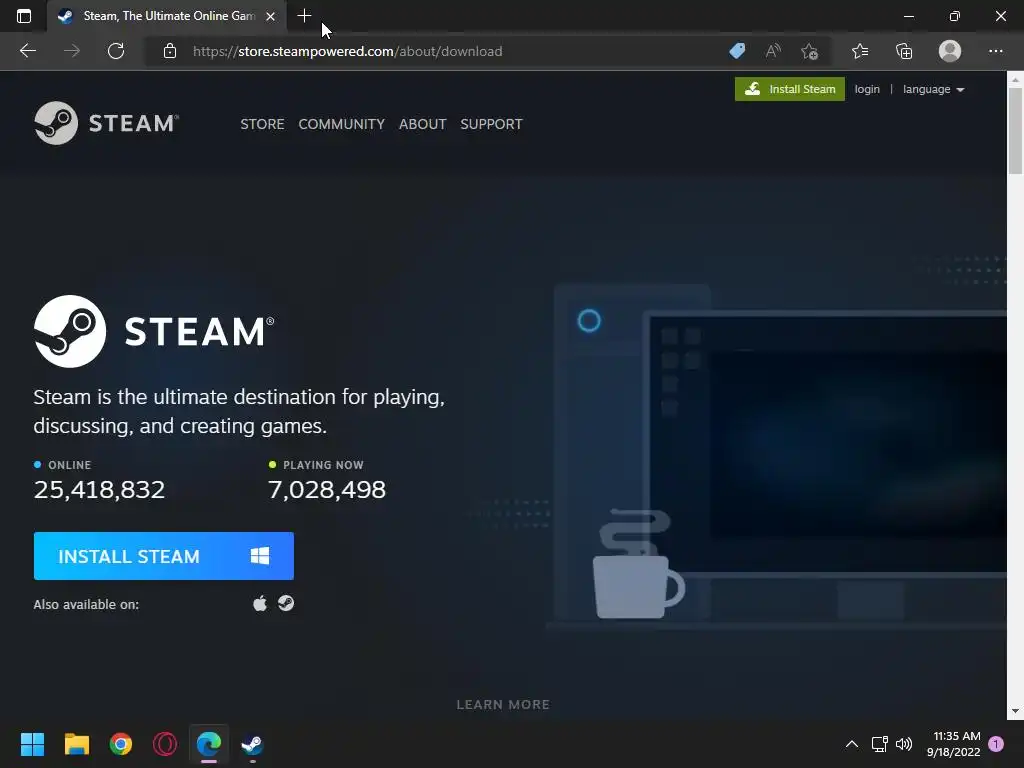
Task: Launch Opera from the taskbar
Action: click(x=165, y=744)
